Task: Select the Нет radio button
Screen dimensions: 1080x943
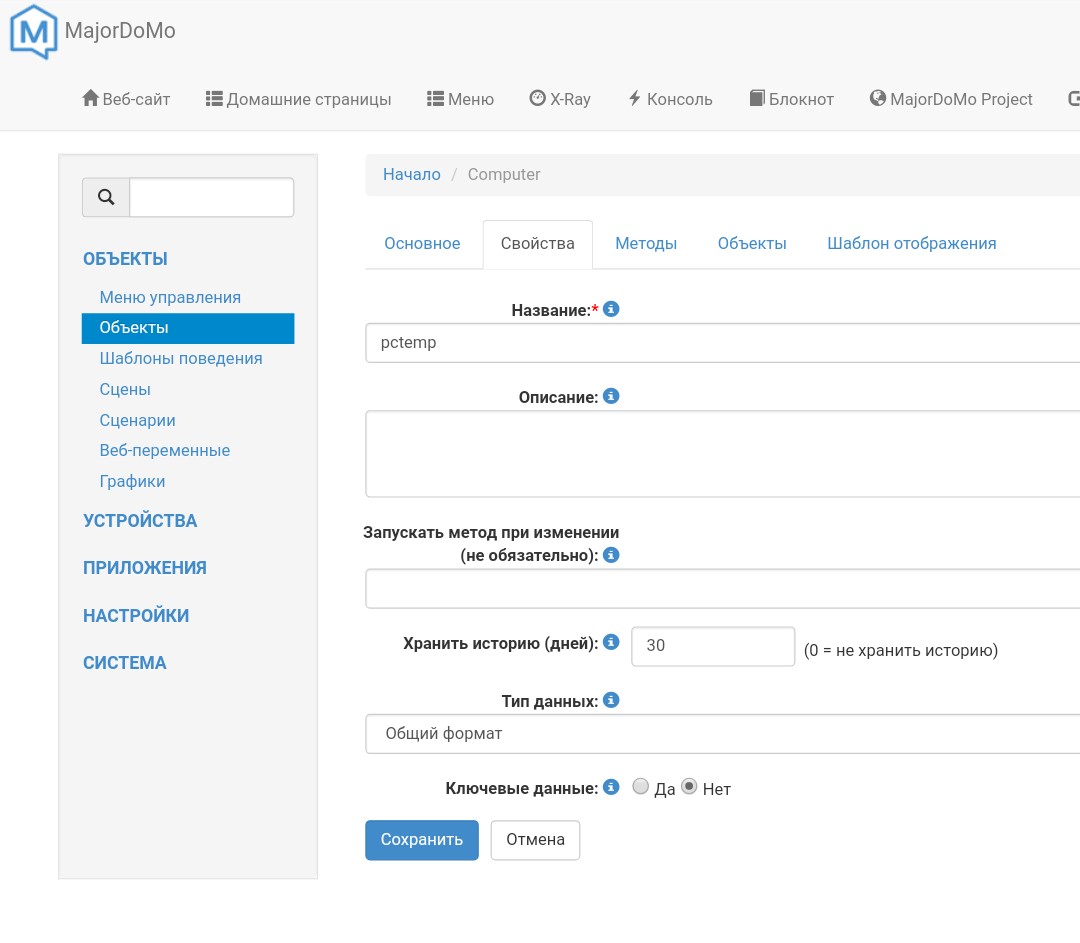Action: 689,787
